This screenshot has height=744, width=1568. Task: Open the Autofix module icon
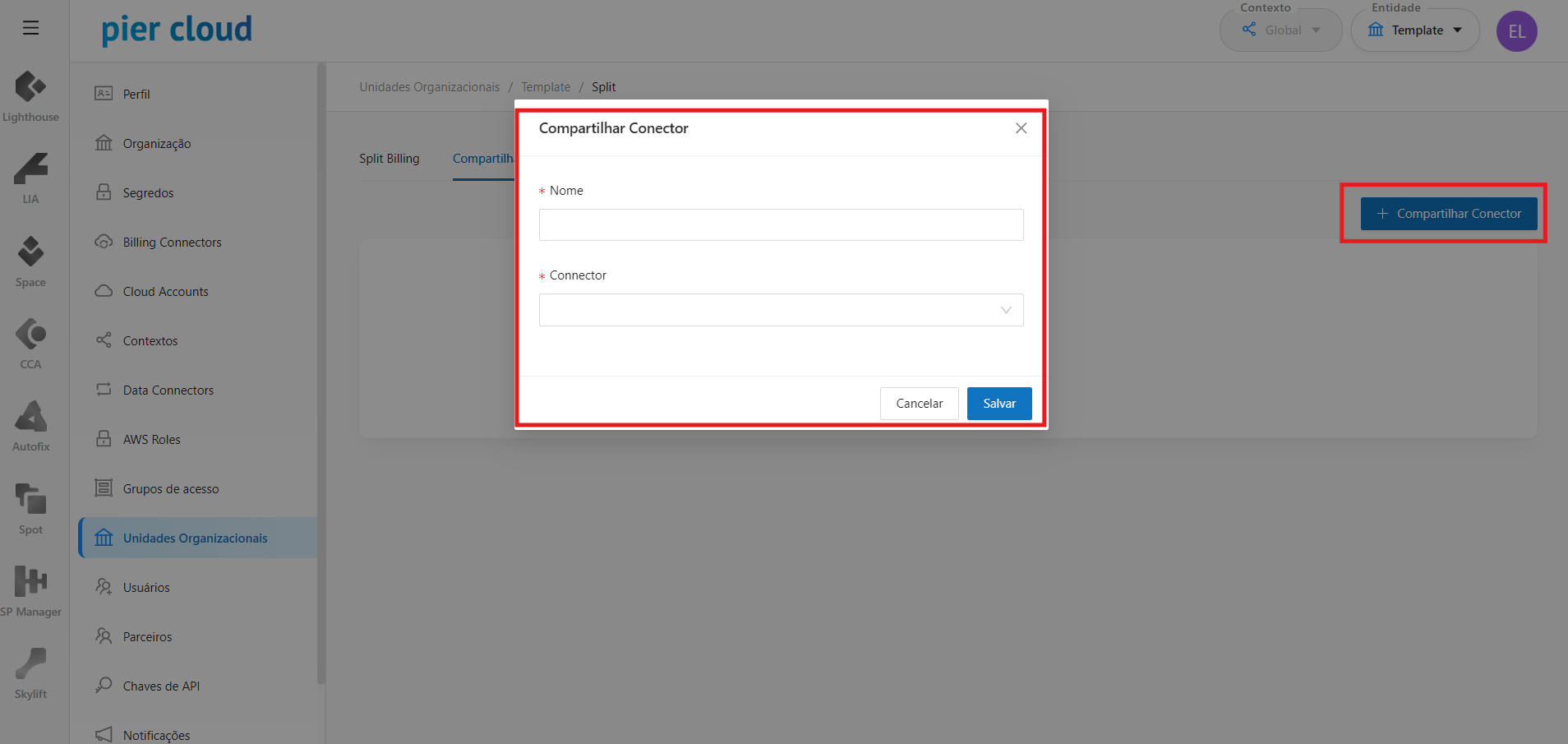[x=30, y=417]
